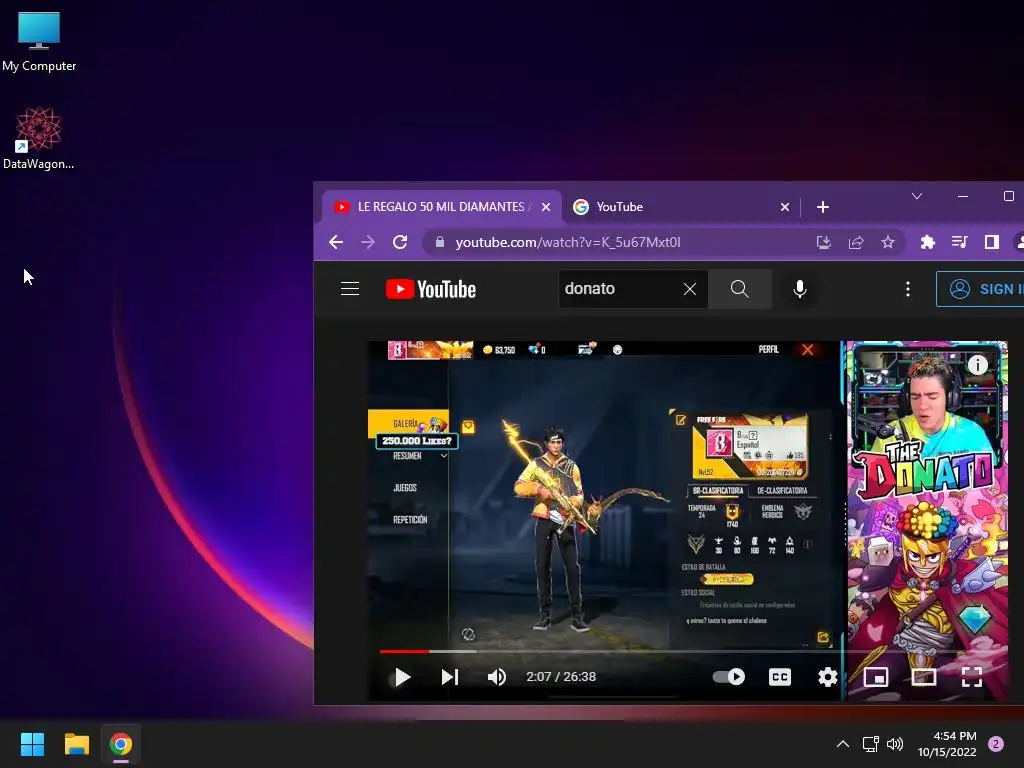Skip to the next video

(x=449, y=677)
